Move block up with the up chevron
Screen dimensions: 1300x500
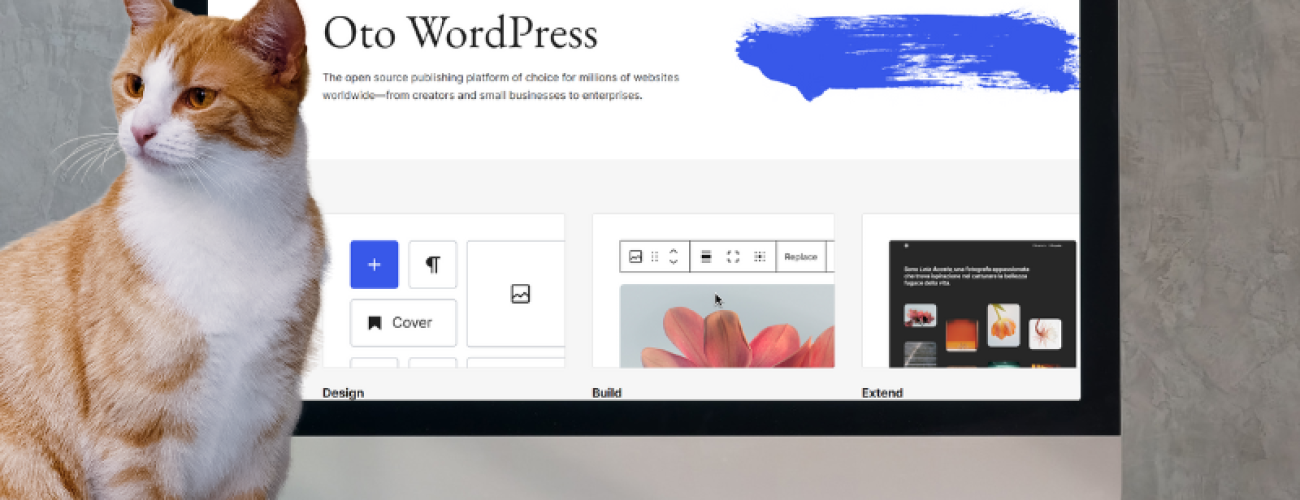point(673,251)
